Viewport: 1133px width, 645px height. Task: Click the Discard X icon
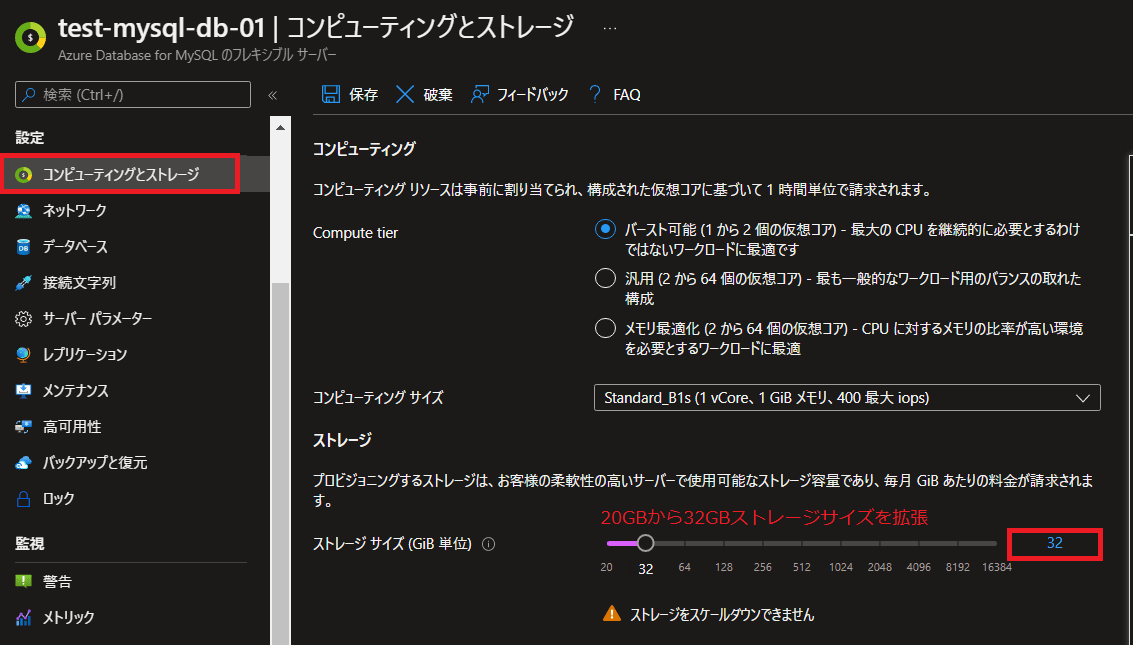405,95
